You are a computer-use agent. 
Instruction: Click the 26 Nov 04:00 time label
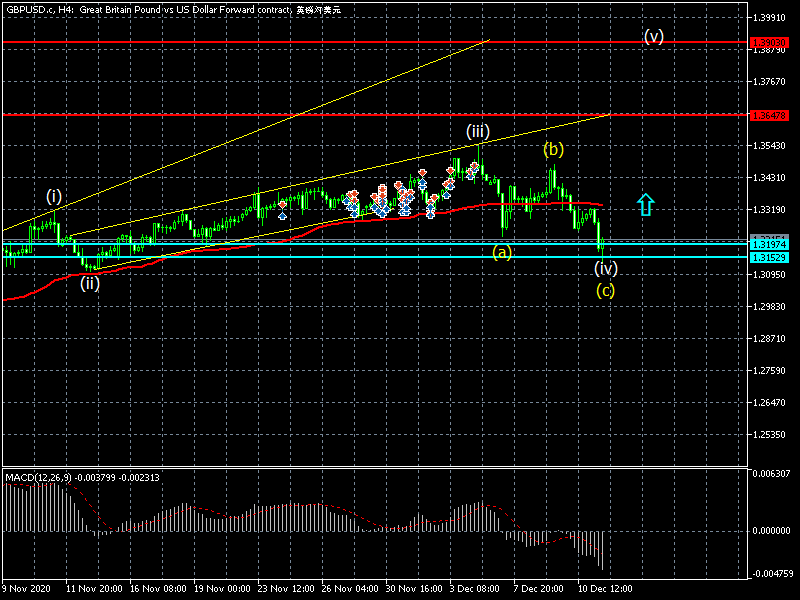tap(350, 588)
